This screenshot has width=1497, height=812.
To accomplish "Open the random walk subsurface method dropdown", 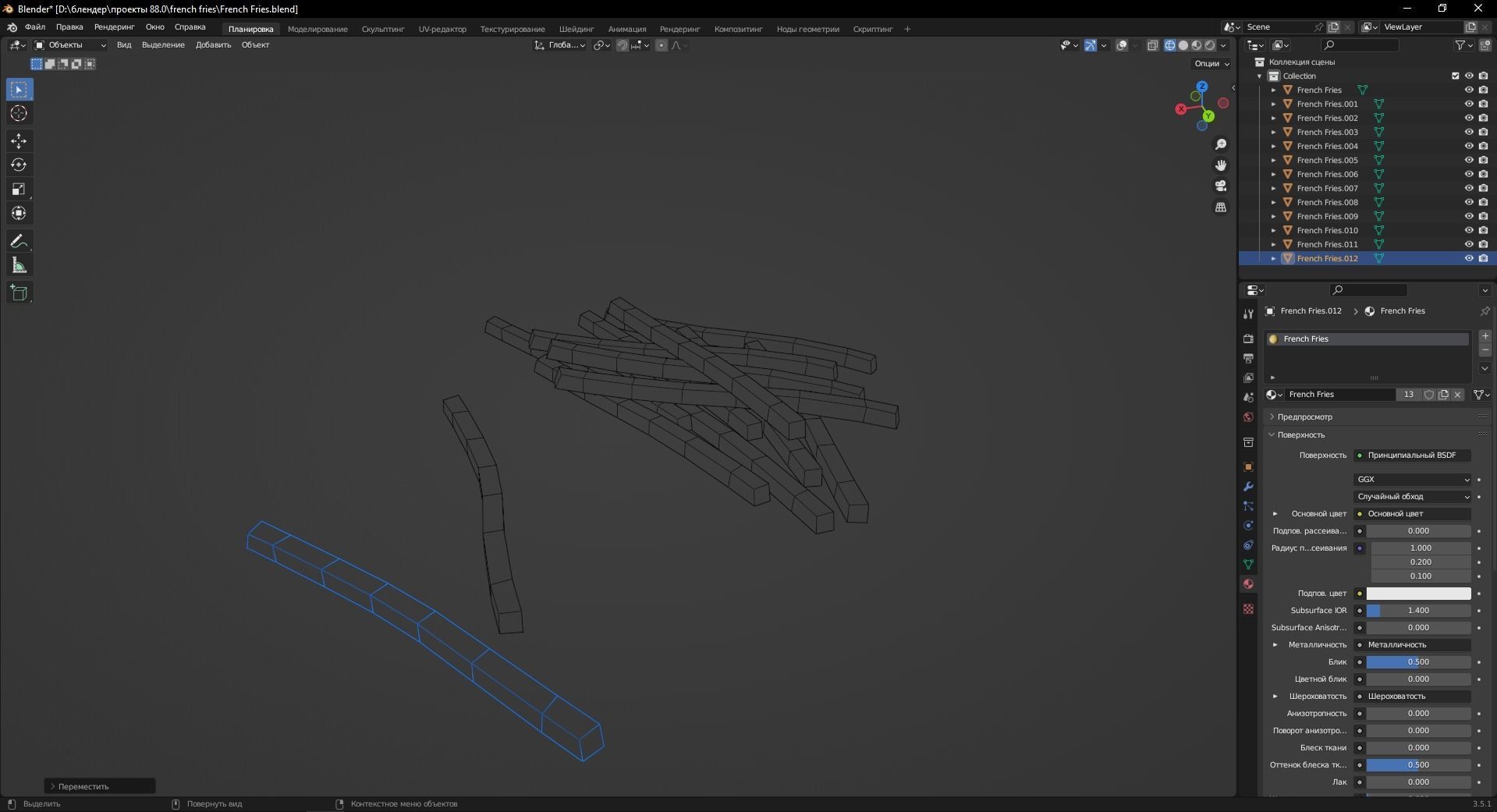I will [1413, 497].
